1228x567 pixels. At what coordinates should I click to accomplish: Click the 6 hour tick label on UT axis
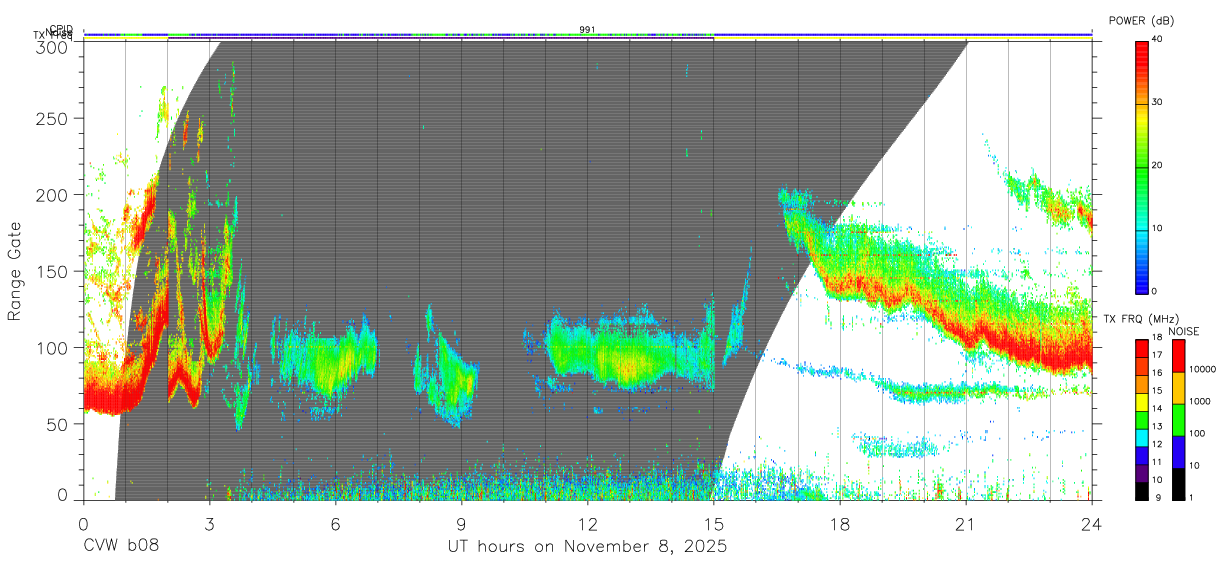(336, 523)
